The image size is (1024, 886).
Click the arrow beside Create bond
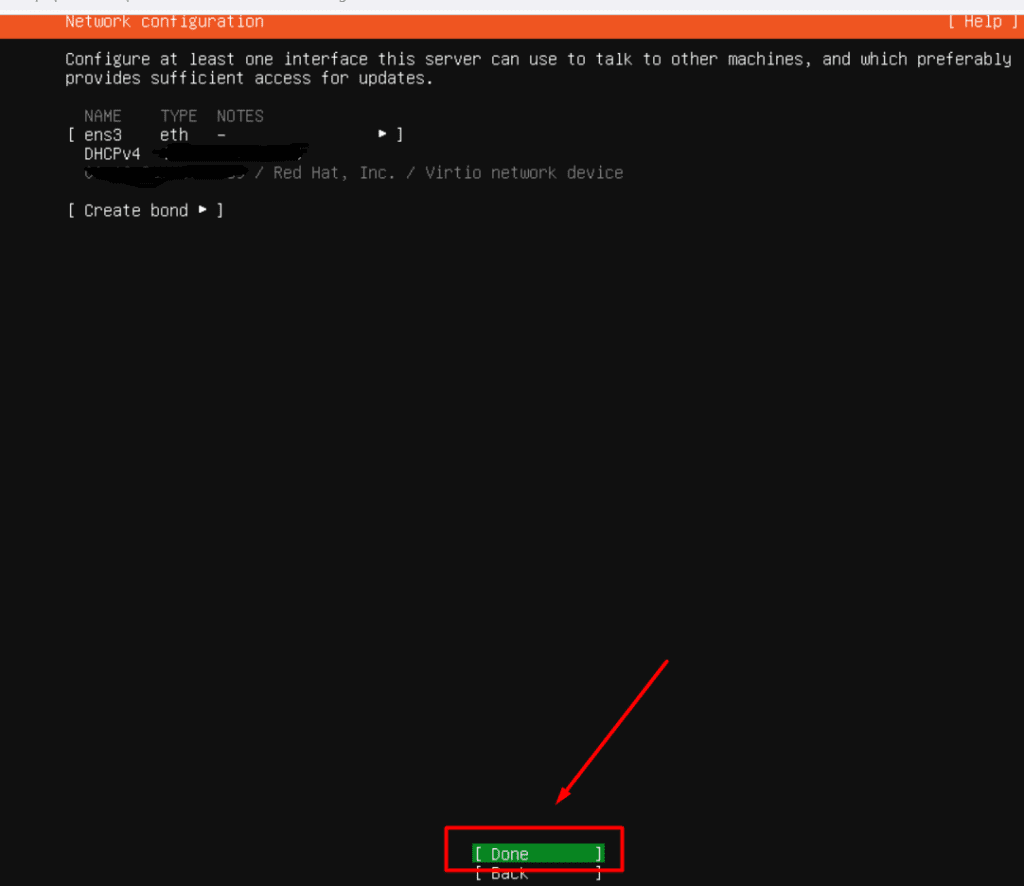click(203, 210)
